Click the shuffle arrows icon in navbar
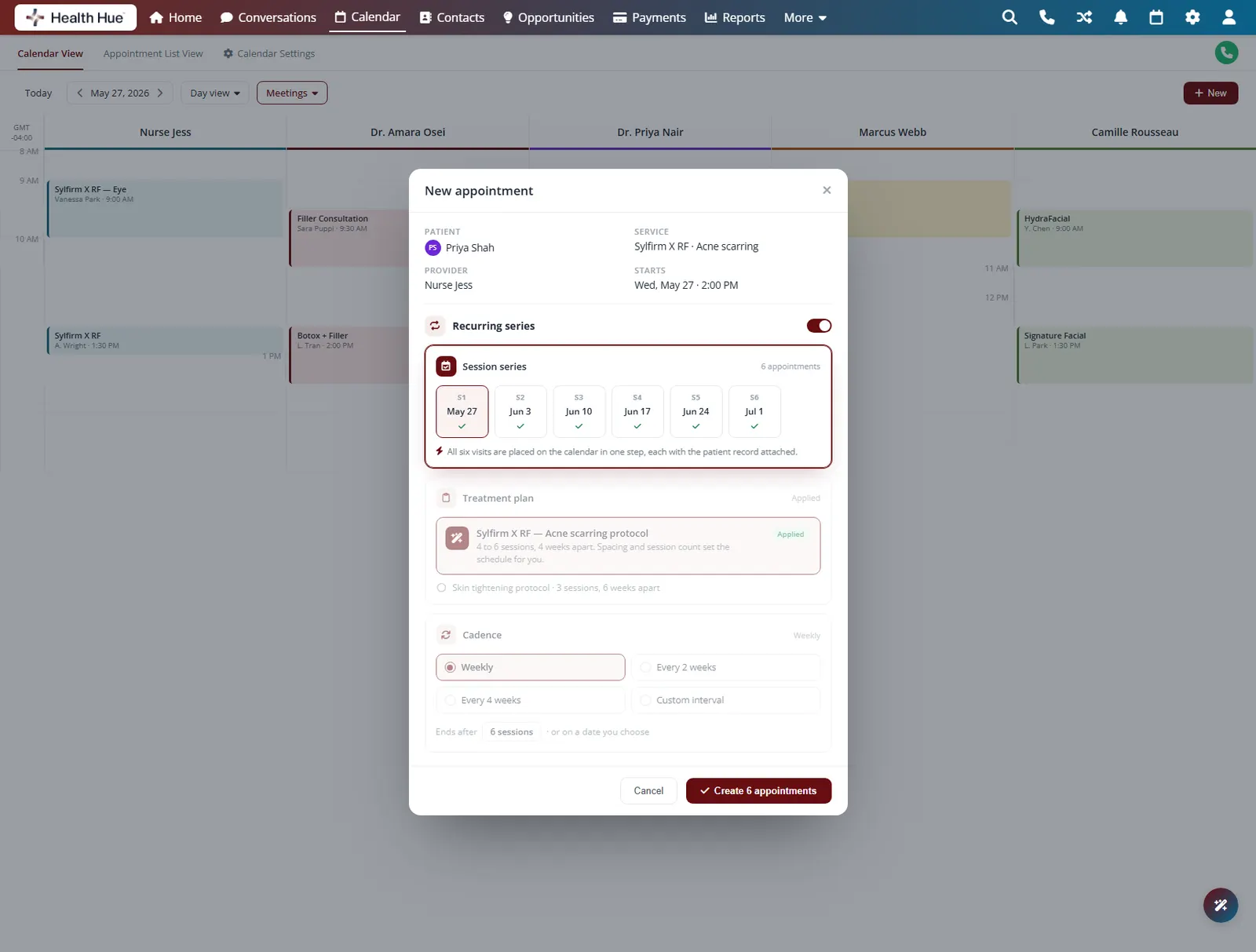The image size is (1256, 952). click(x=1084, y=17)
